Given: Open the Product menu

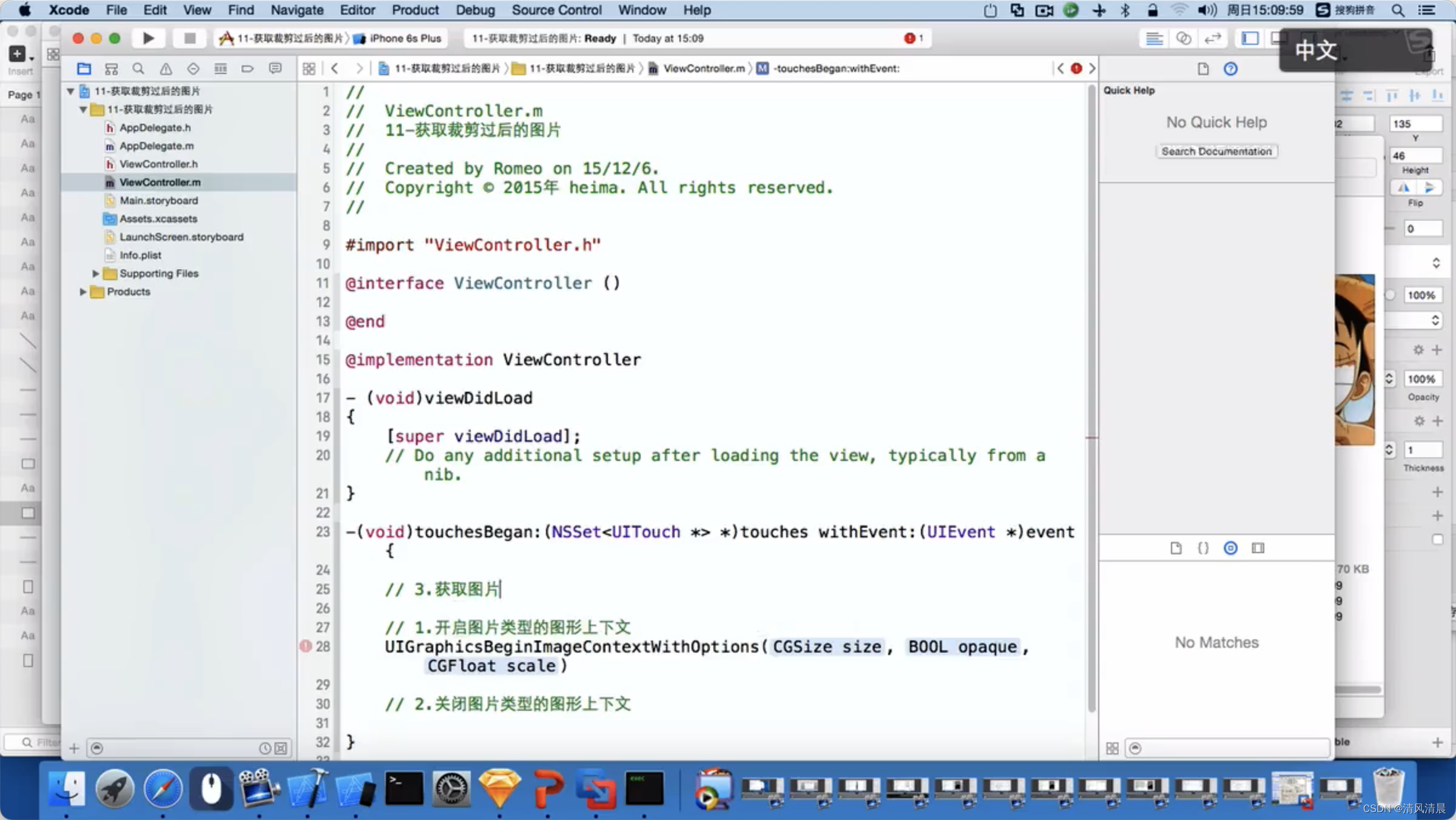Looking at the screenshot, I should click(415, 10).
